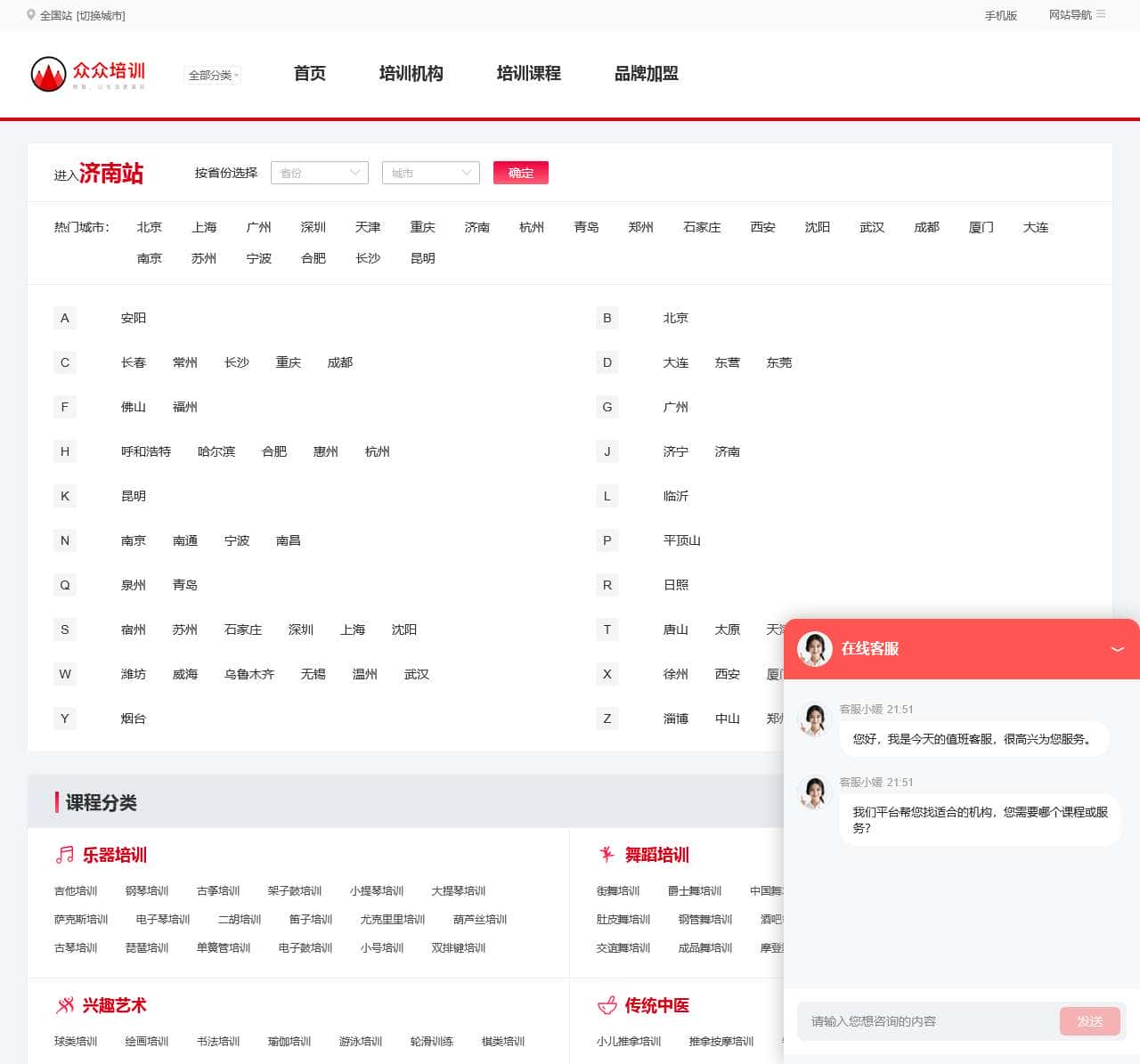Image resolution: width=1140 pixels, height=1064 pixels.
Task: Click the 传统中医 mortar icon
Action: (x=607, y=1005)
